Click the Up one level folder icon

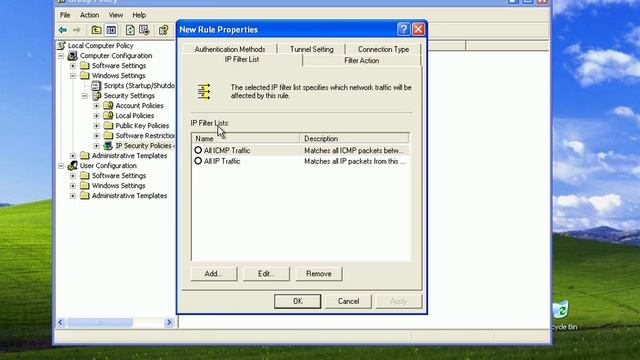96,30
